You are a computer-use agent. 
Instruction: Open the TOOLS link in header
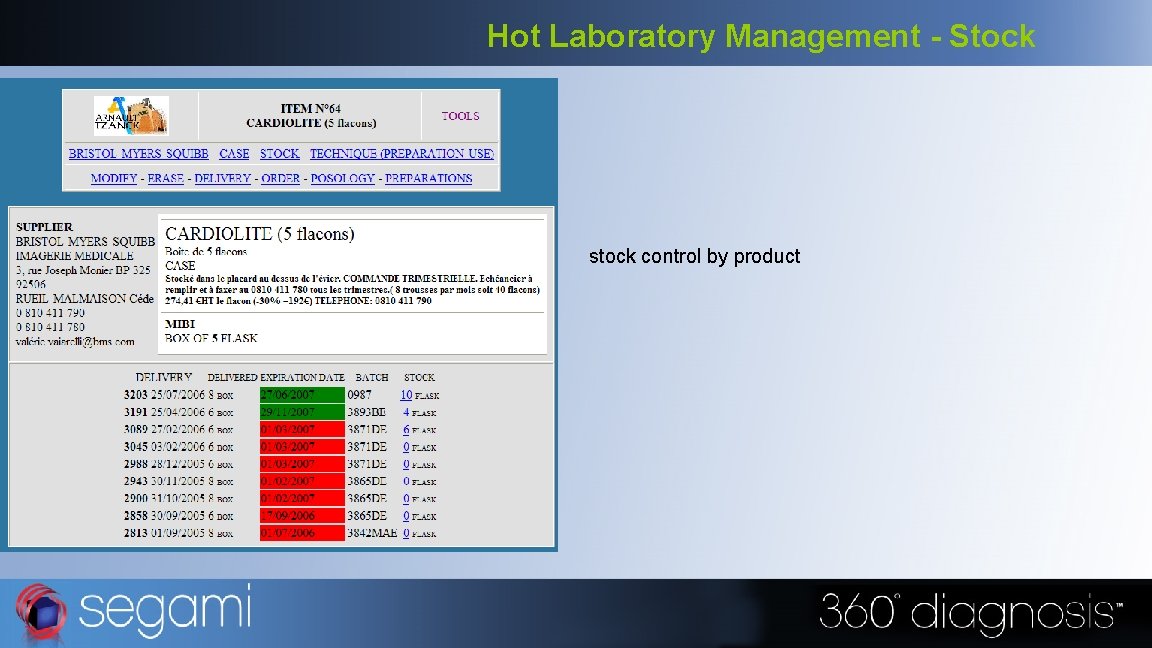(460, 116)
